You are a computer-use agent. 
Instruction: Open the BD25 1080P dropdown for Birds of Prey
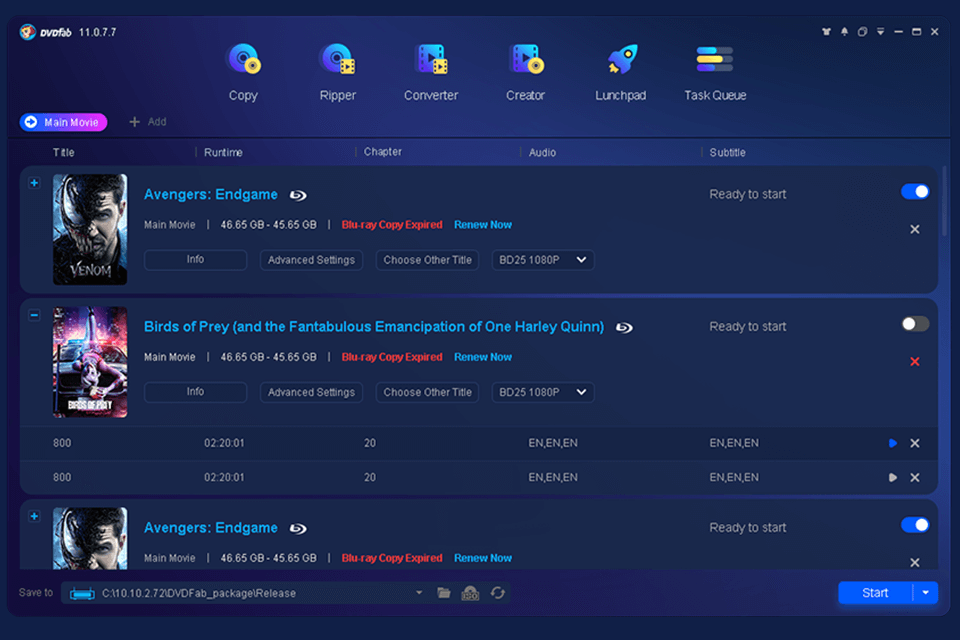(542, 392)
